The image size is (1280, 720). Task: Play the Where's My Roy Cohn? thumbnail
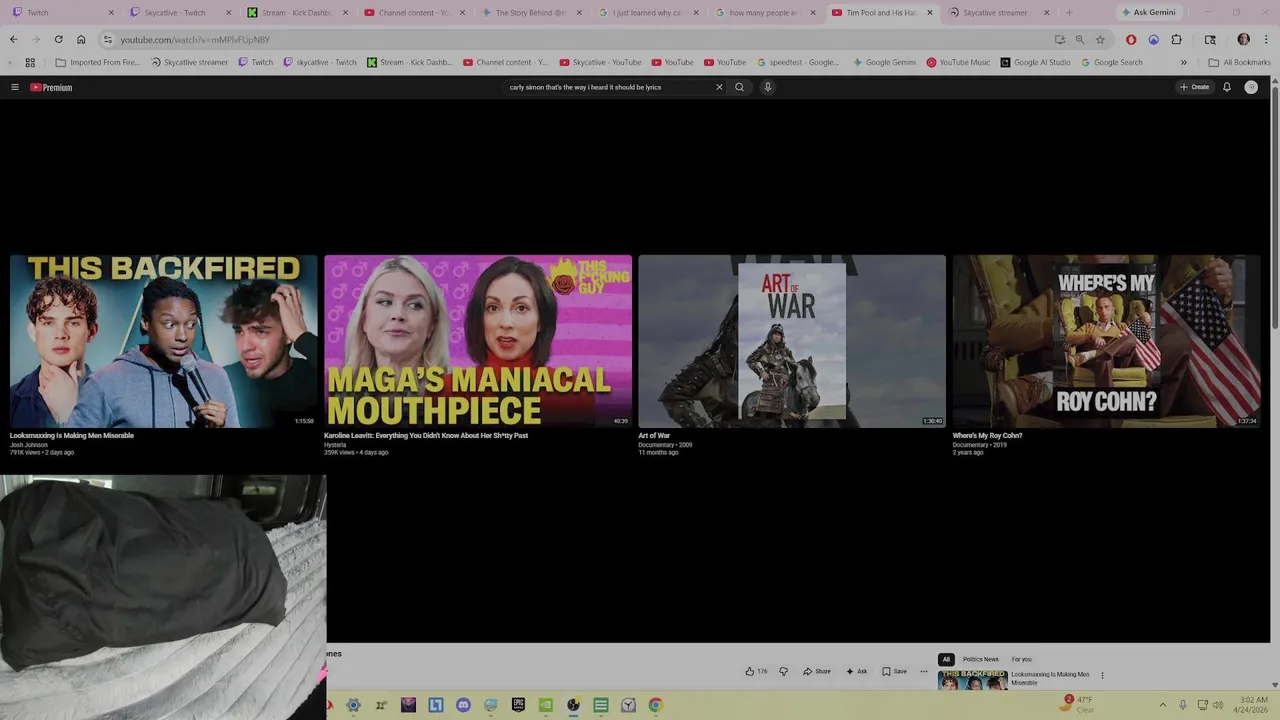pyautogui.click(x=1106, y=341)
